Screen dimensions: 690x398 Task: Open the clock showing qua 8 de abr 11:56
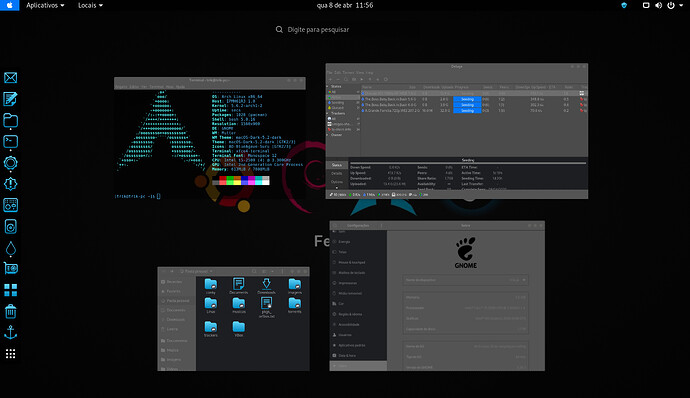click(x=345, y=5)
